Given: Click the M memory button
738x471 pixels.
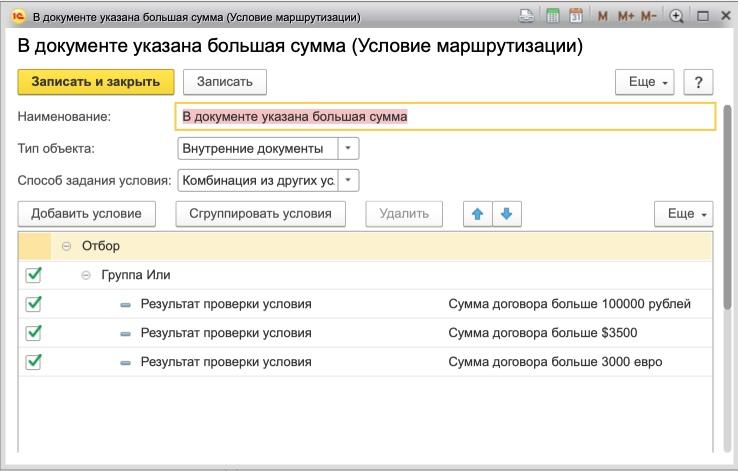Looking at the screenshot, I should (x=602, y=17).
